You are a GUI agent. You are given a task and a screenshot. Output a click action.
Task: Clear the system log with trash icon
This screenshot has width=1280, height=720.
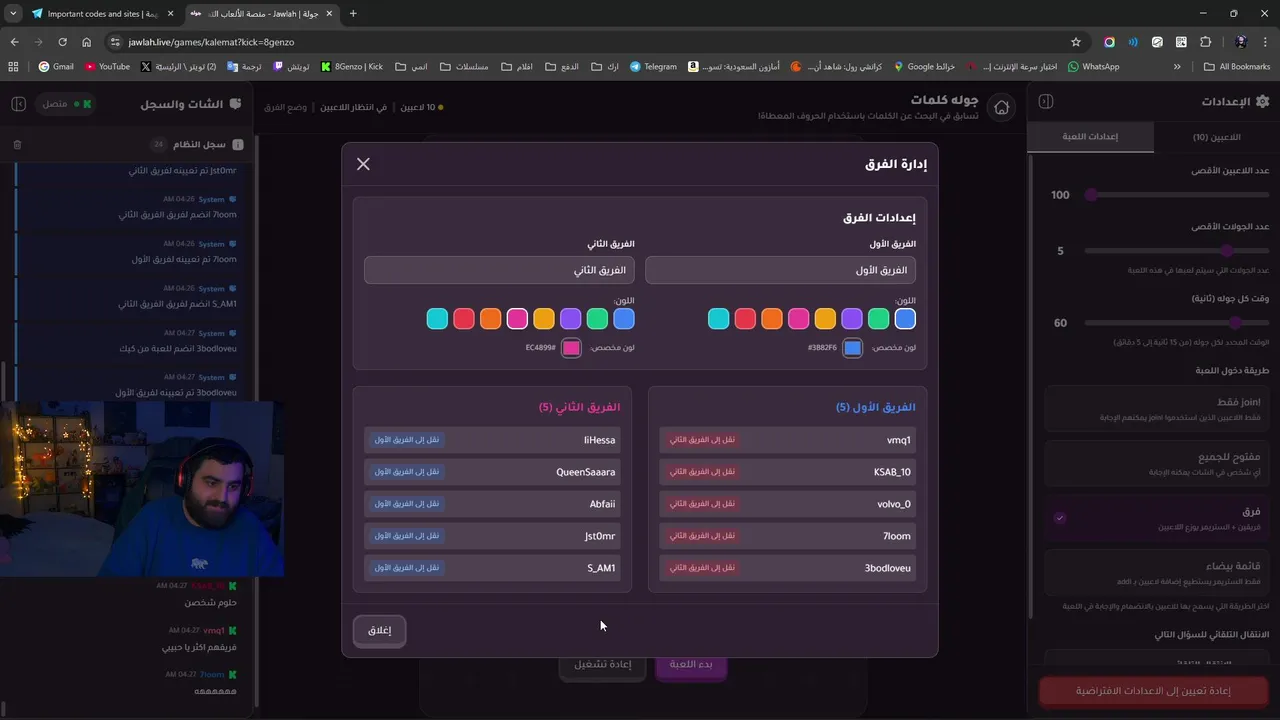pos(17,145)
